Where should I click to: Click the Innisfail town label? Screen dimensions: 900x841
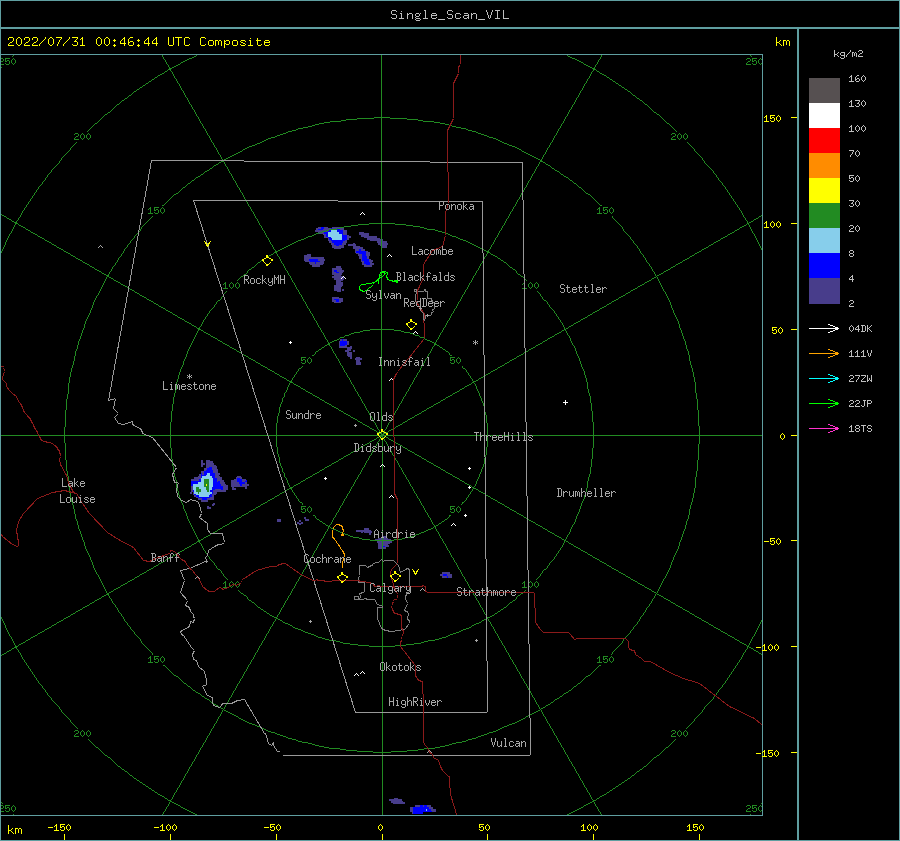(404, 362)
